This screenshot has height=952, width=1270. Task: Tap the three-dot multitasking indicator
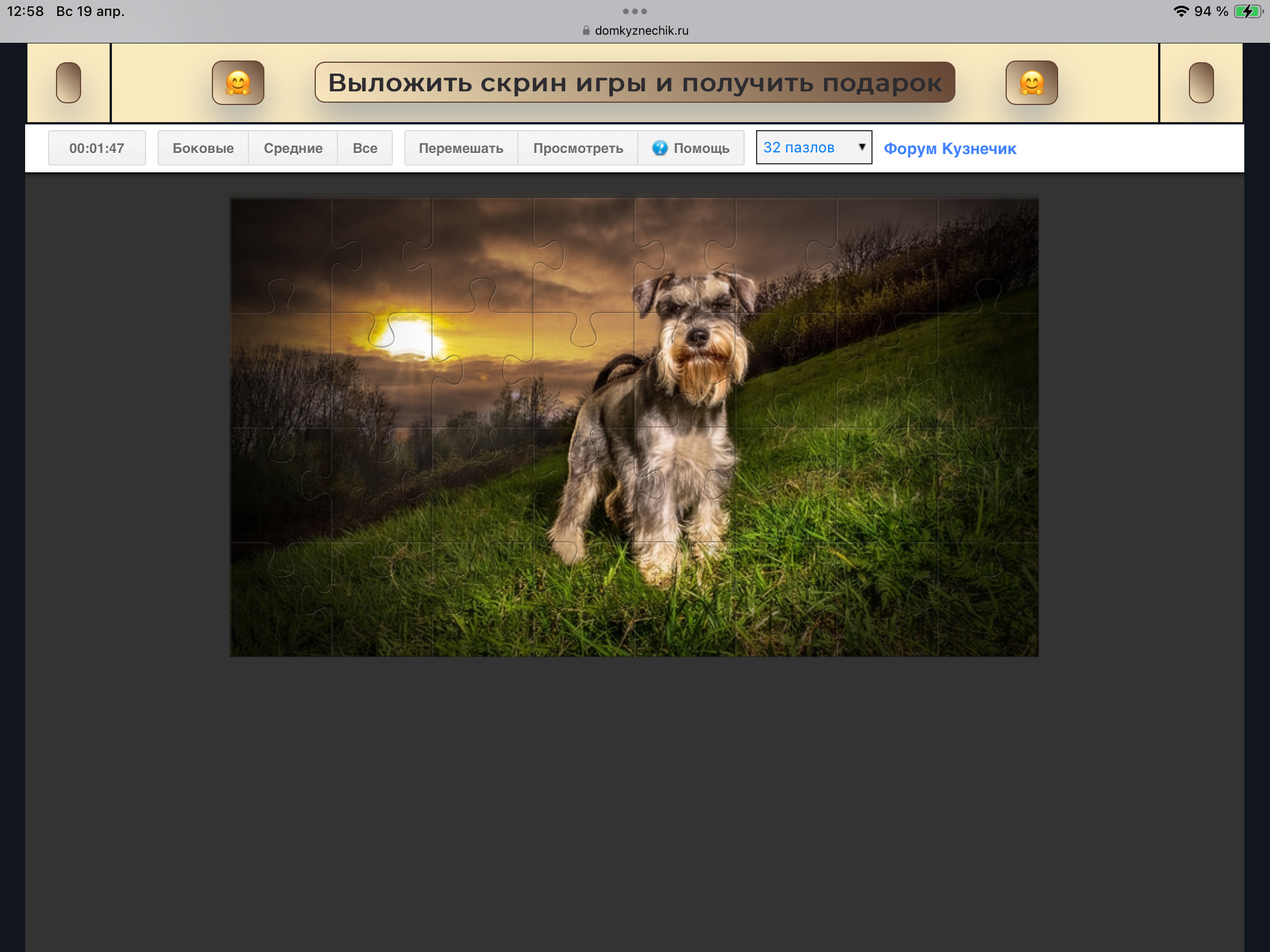634,11
